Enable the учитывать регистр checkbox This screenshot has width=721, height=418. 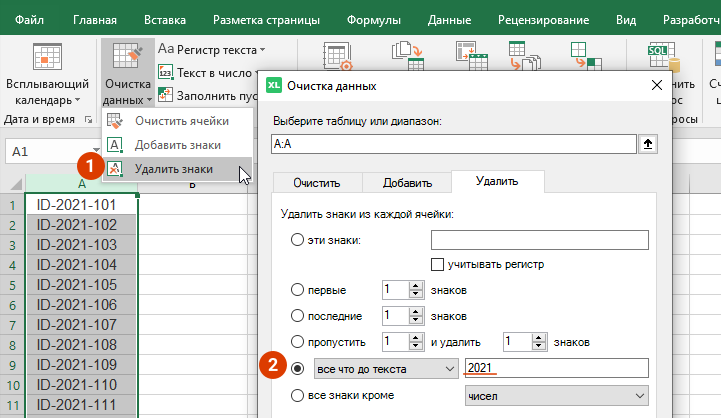tap(437, 264)
